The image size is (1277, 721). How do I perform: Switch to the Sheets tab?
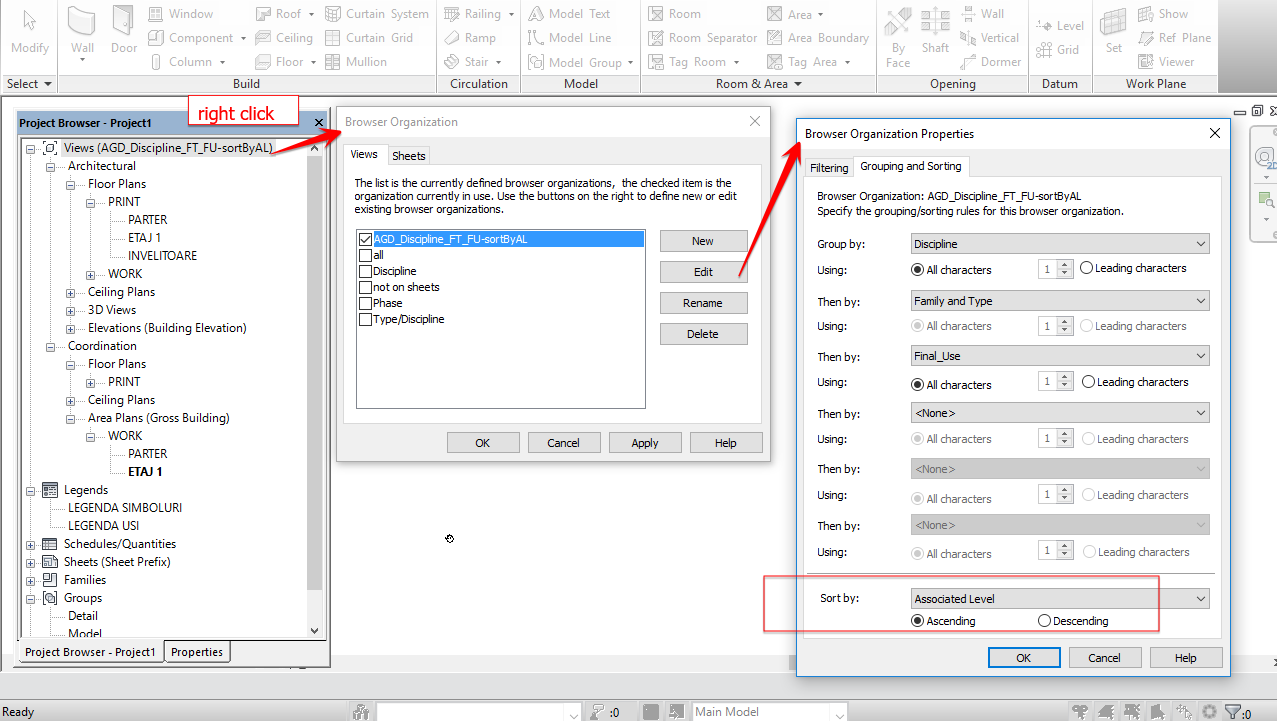[408, 155]
